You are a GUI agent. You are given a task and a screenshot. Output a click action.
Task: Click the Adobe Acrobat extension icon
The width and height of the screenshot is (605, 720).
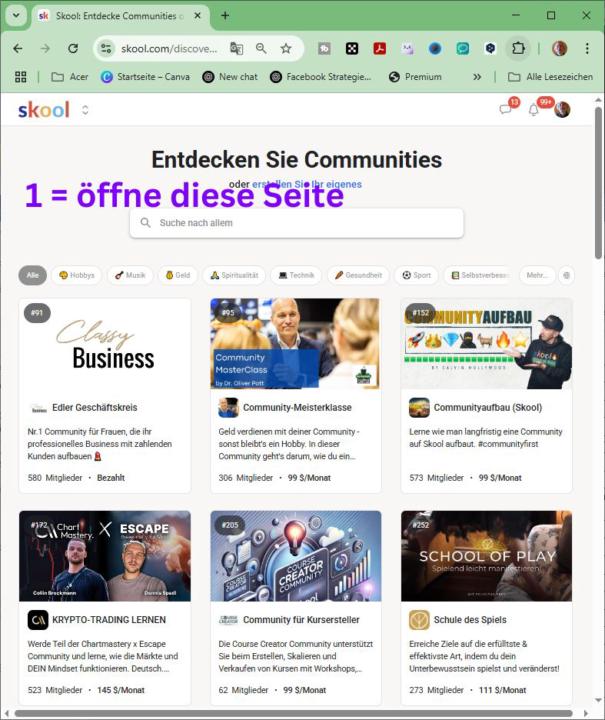[x=380, y=48]
